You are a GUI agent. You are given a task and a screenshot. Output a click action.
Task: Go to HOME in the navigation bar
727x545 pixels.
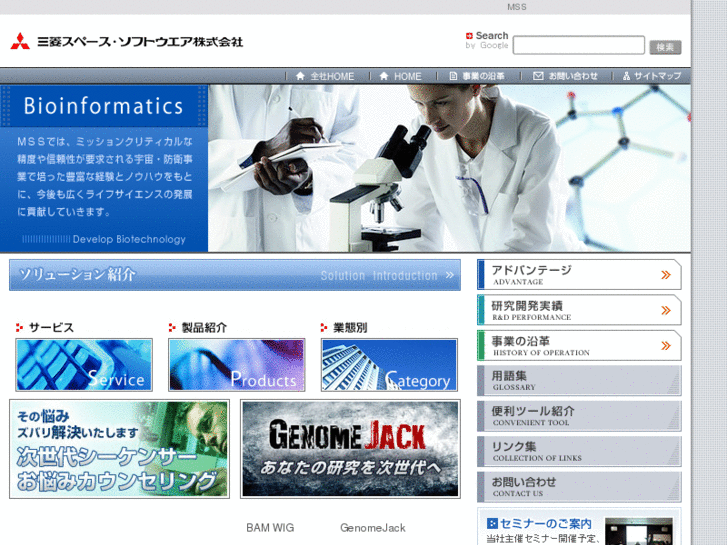pyautogui.click(x=408, y=76)
